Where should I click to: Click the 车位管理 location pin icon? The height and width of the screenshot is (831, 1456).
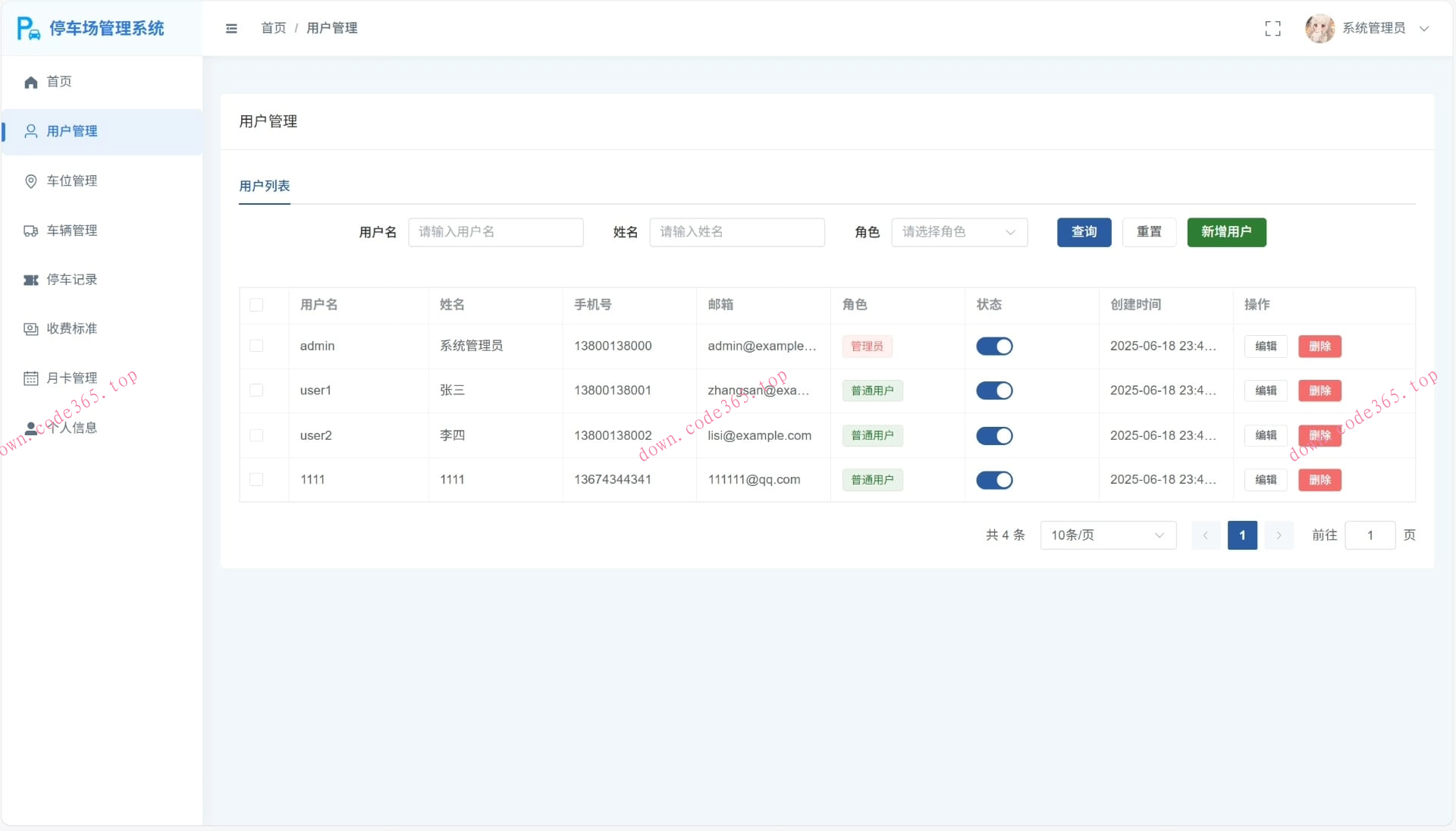coord(31,181)
